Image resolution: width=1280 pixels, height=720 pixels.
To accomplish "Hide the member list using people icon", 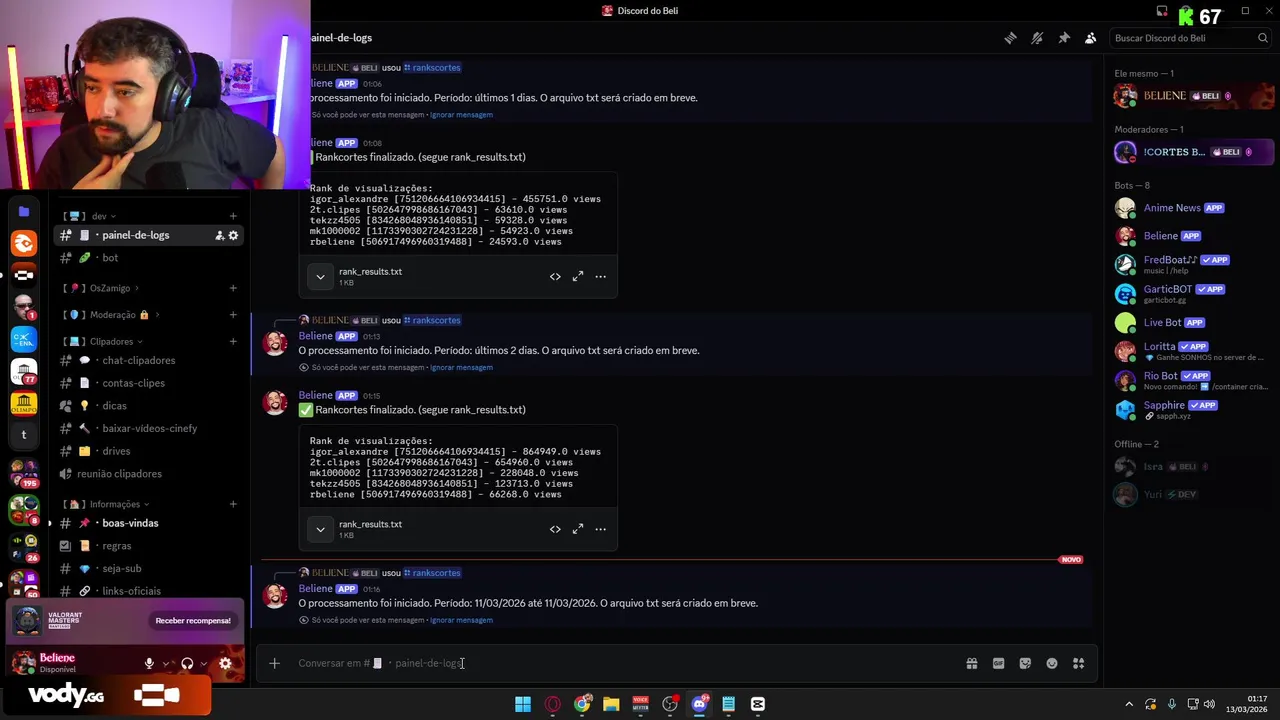I will coord(1091,38).
